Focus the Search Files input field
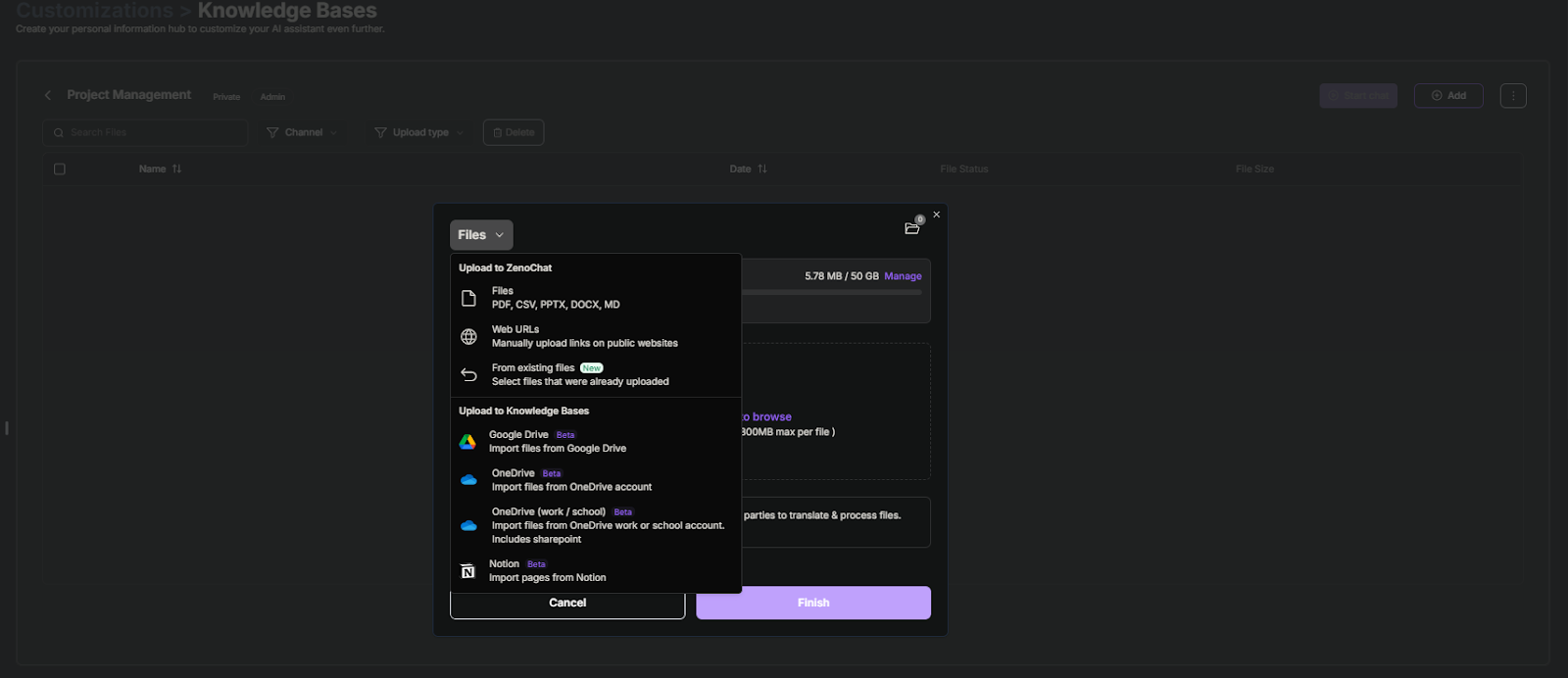Viewport: 1568px width, 678px height. (145, 132)
